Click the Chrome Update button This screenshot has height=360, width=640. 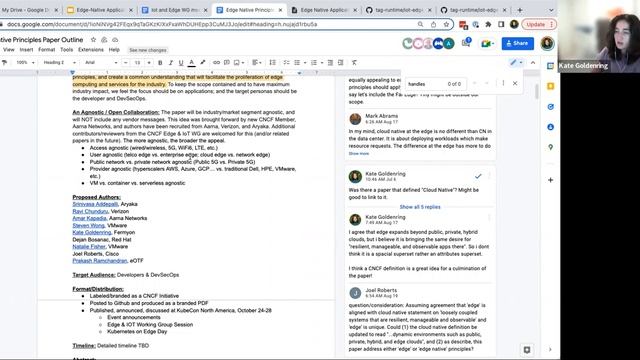click(x=538, y=24)
